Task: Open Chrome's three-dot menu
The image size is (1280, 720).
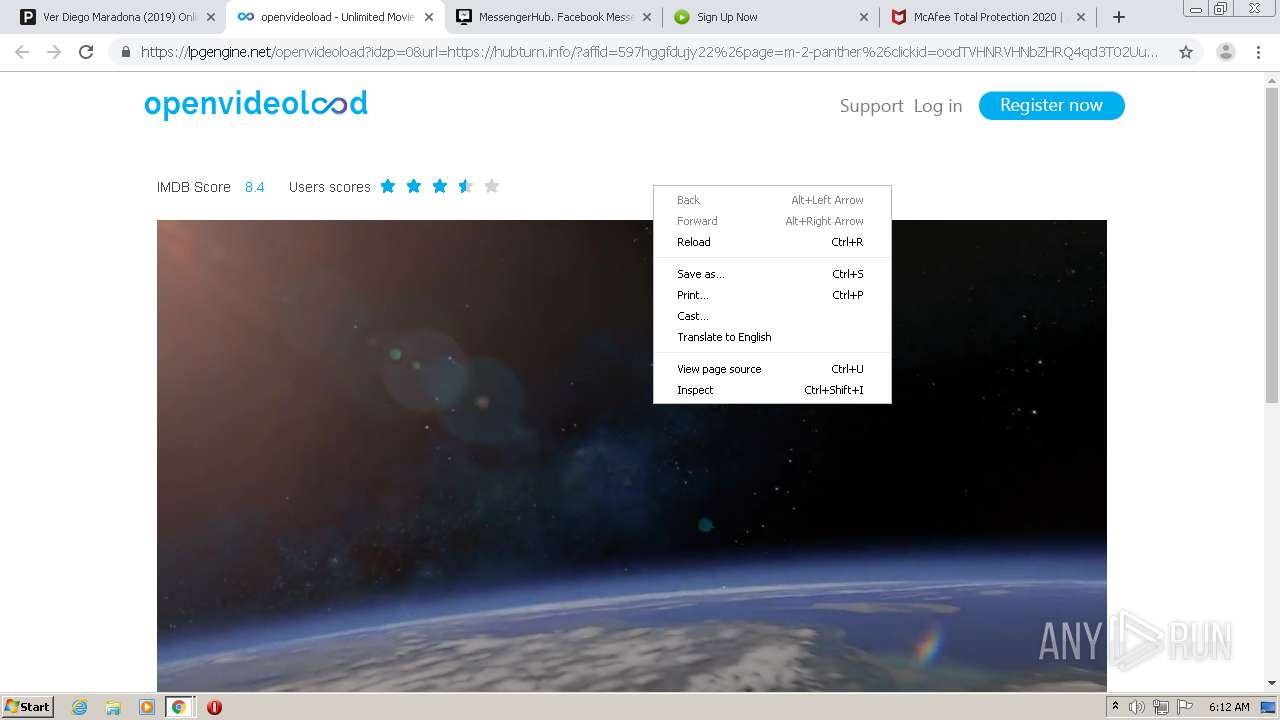Action: click(x=1258, y=52)
